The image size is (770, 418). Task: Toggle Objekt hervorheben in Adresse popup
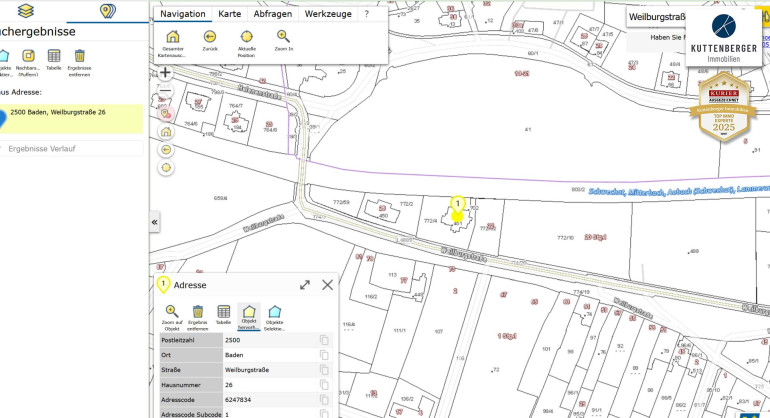click(249, 312)
